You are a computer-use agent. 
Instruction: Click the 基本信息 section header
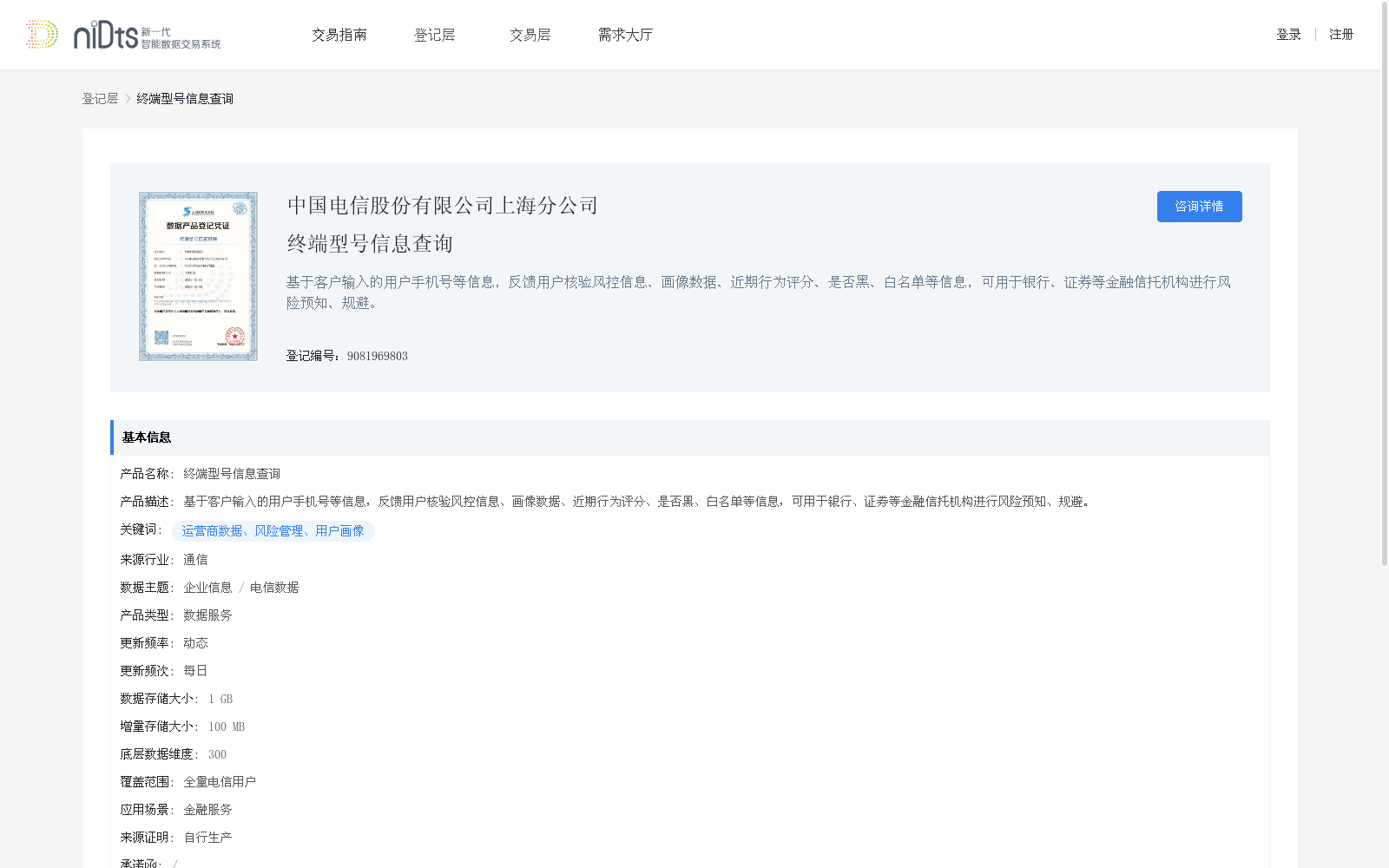click(x=690, y=437)
